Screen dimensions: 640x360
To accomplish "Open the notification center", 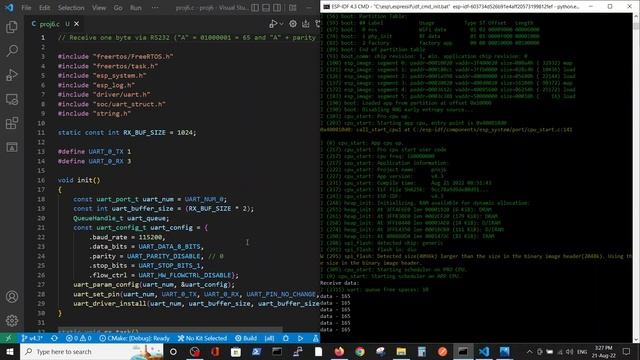I will pyautogui.click(x=627, y=352).
